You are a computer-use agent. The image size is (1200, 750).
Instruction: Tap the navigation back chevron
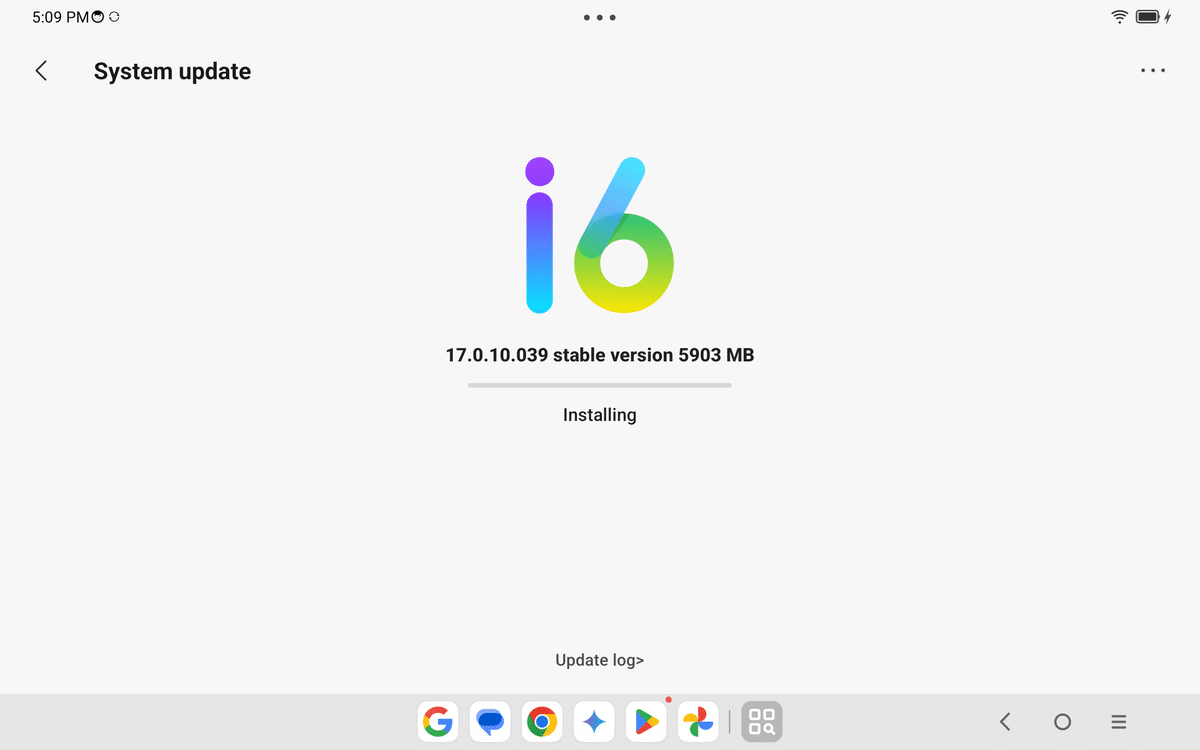(x=1004, y=721)
